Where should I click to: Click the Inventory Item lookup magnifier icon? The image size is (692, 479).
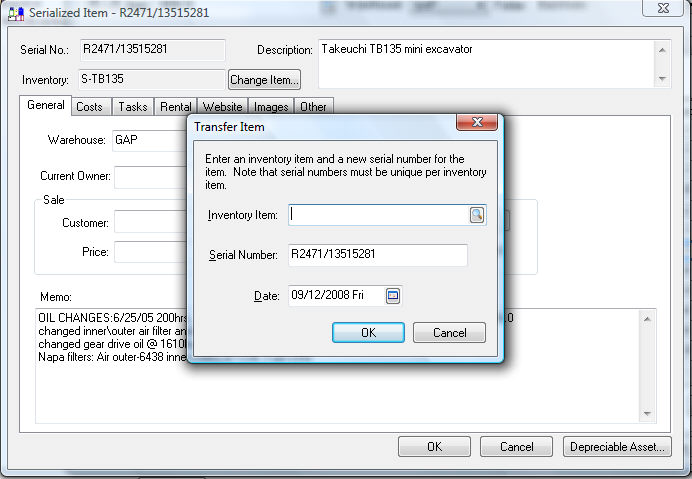[477, 215]
